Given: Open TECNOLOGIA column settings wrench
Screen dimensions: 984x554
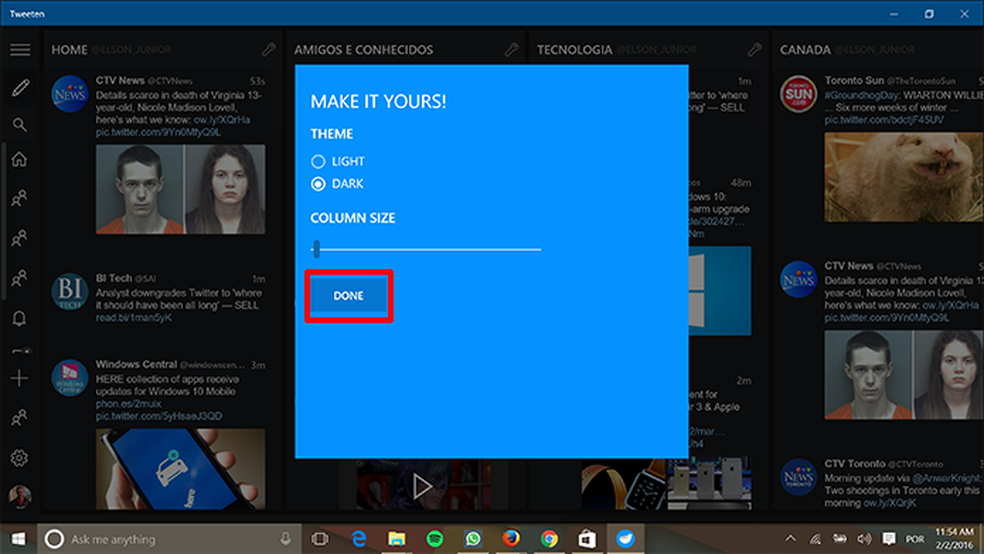Looking at the screenshot, I should (754, 50).
